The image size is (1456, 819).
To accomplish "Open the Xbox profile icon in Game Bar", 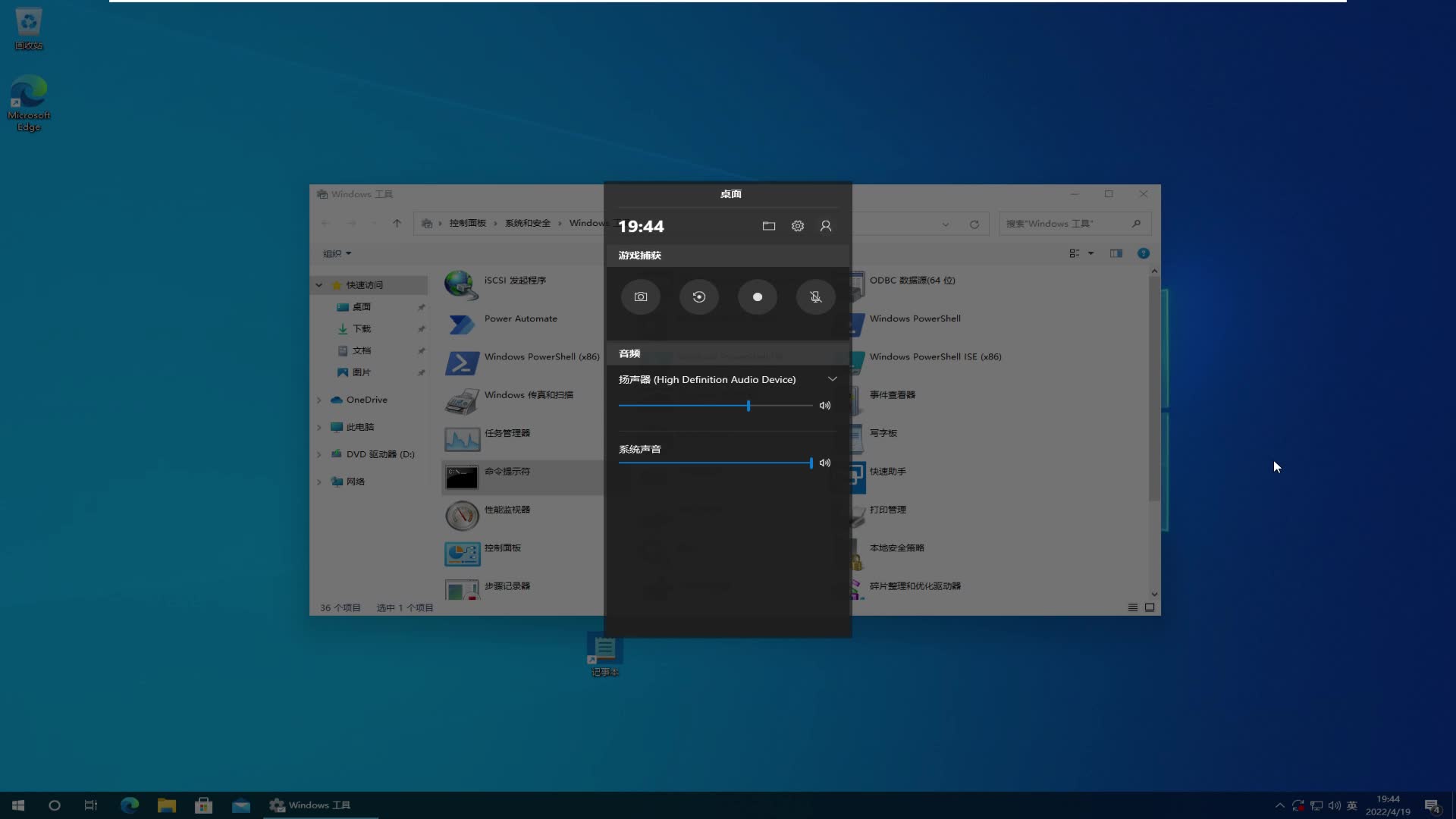I will point(826,225).
